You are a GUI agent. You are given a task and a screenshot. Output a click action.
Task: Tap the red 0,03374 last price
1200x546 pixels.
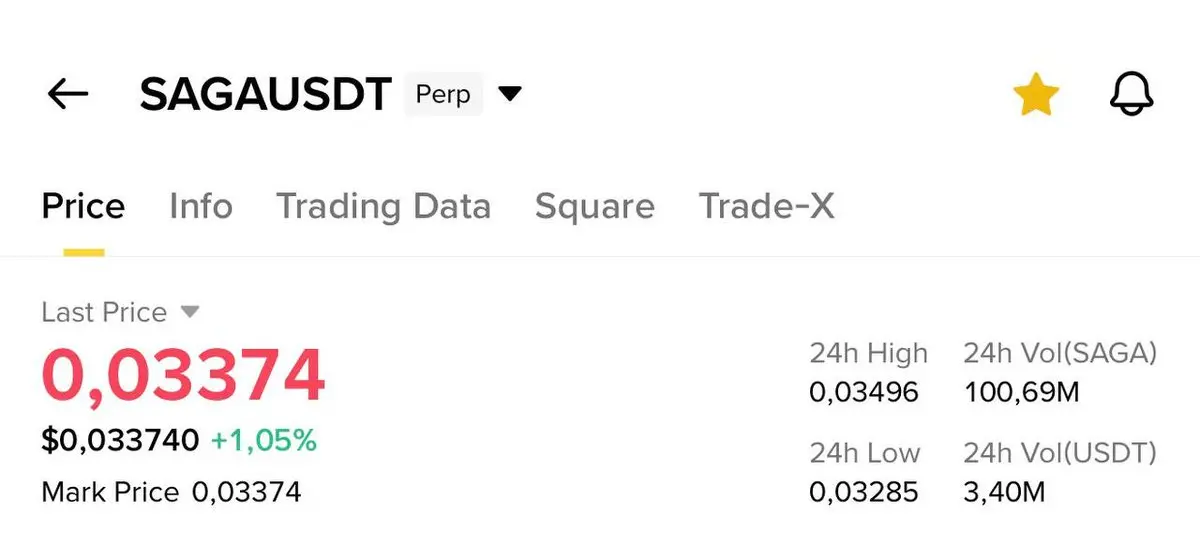point(183,375)
